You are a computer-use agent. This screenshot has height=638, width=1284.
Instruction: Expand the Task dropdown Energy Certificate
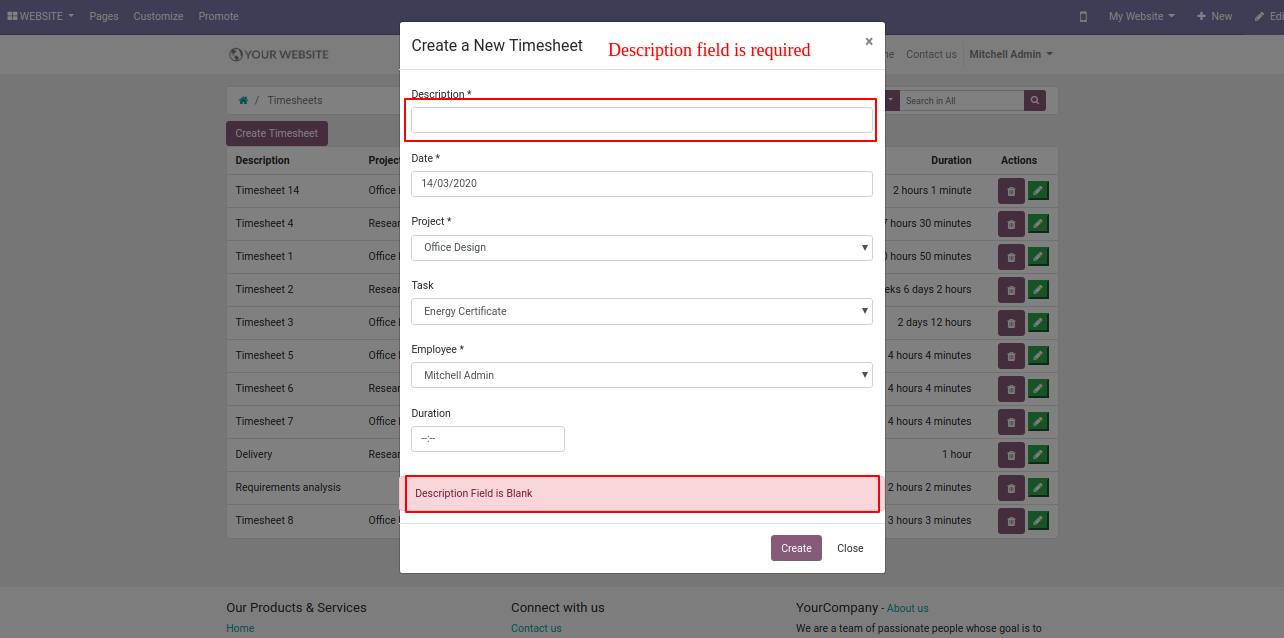tap(642, 312)
